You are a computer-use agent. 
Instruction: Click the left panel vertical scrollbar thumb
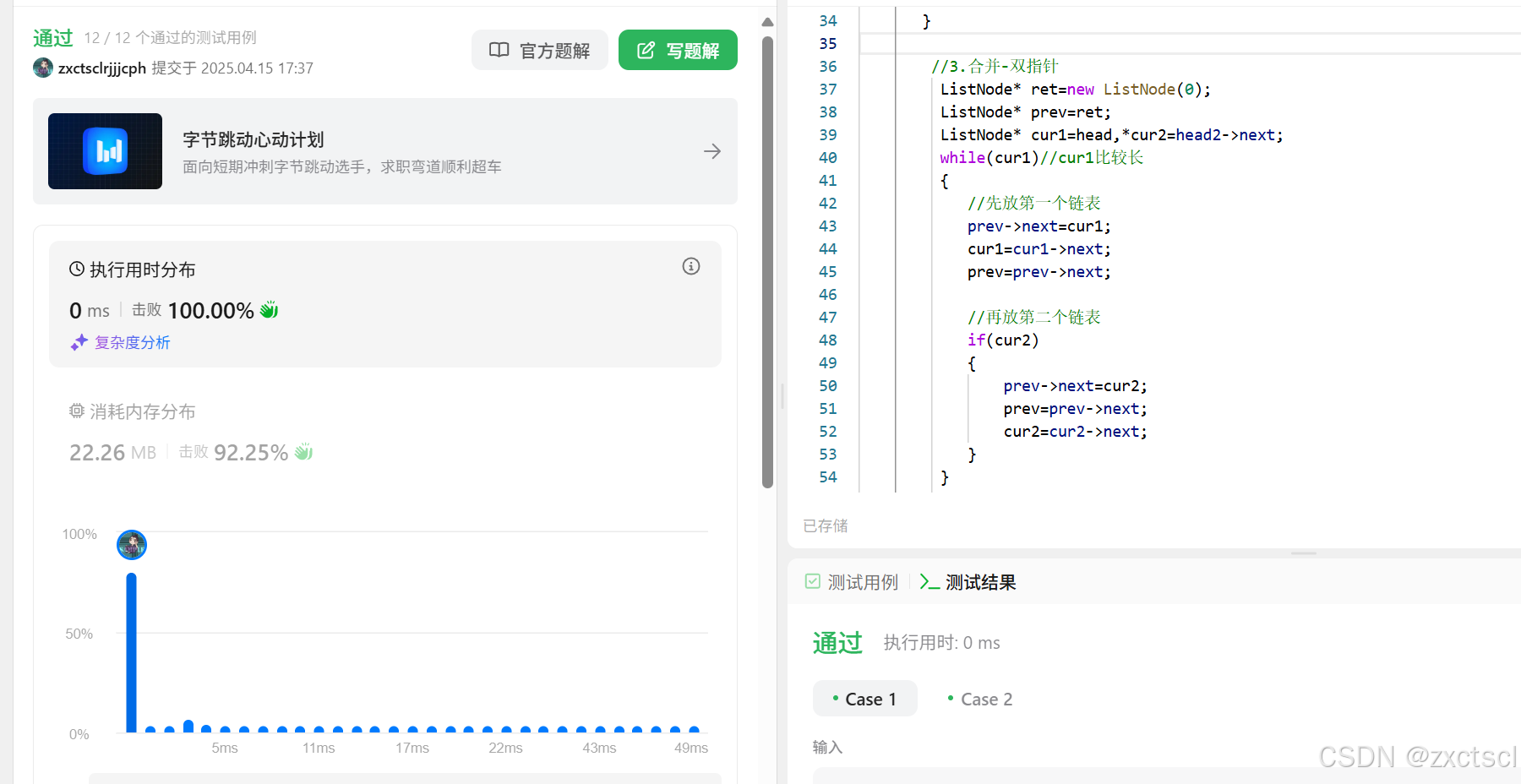coord(767,262)
